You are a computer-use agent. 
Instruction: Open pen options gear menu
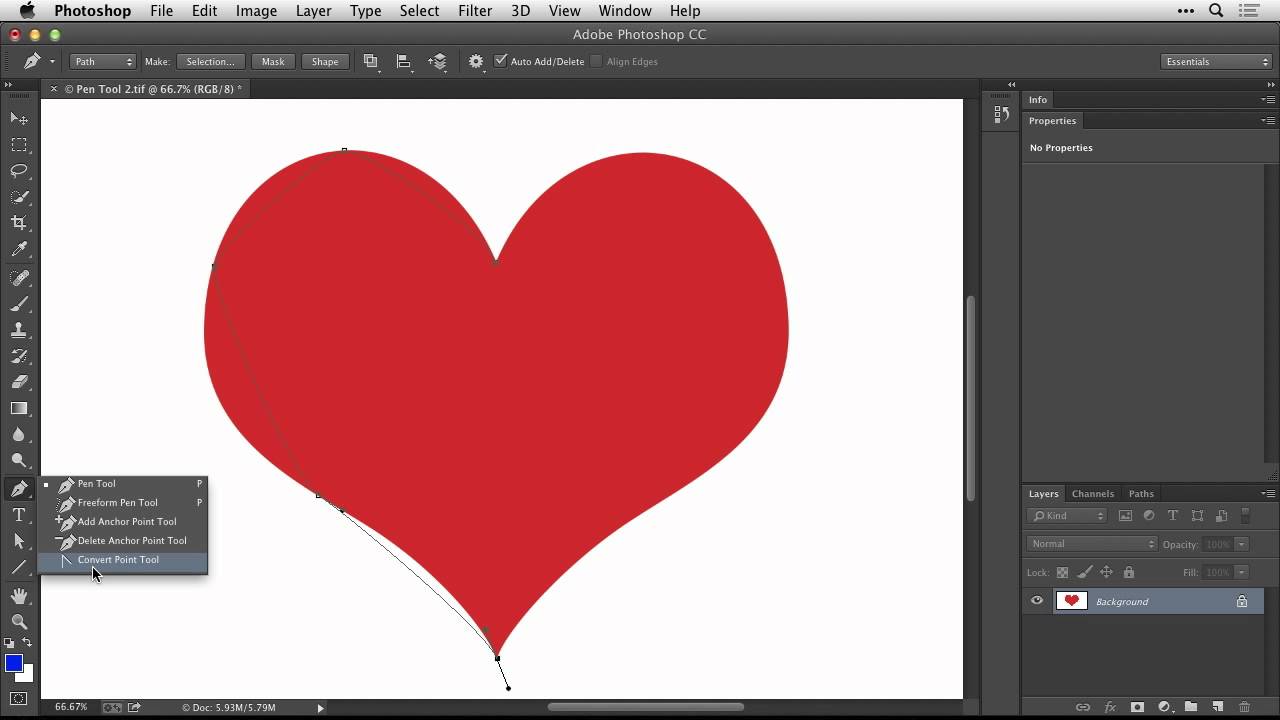click(476, 61)
